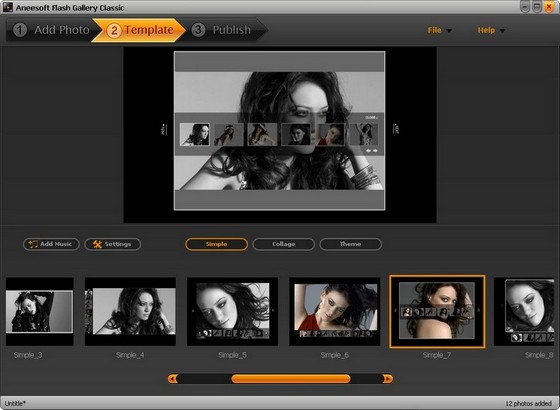Click the app icon in title bar
Viewport: 560px width, 410px height.
click(8, 7)
